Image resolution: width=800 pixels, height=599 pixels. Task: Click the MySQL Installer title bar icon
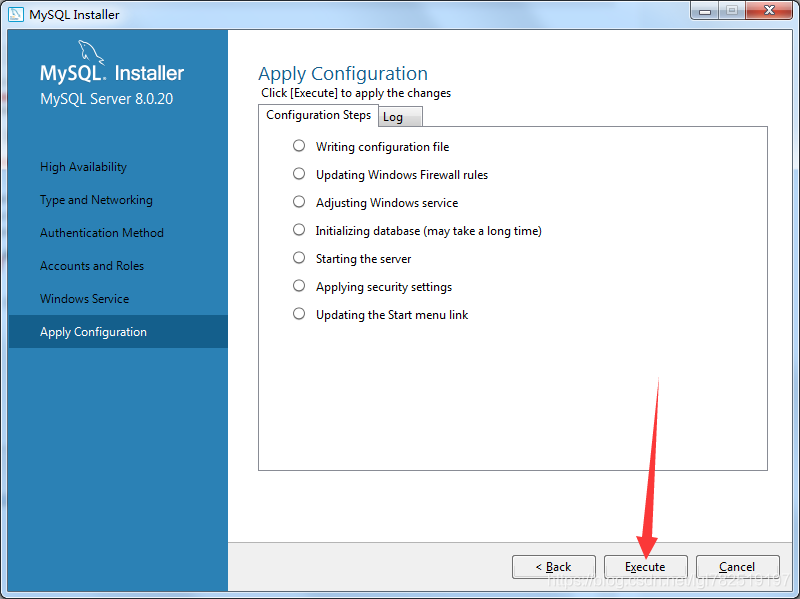click(x=16, y=14)
